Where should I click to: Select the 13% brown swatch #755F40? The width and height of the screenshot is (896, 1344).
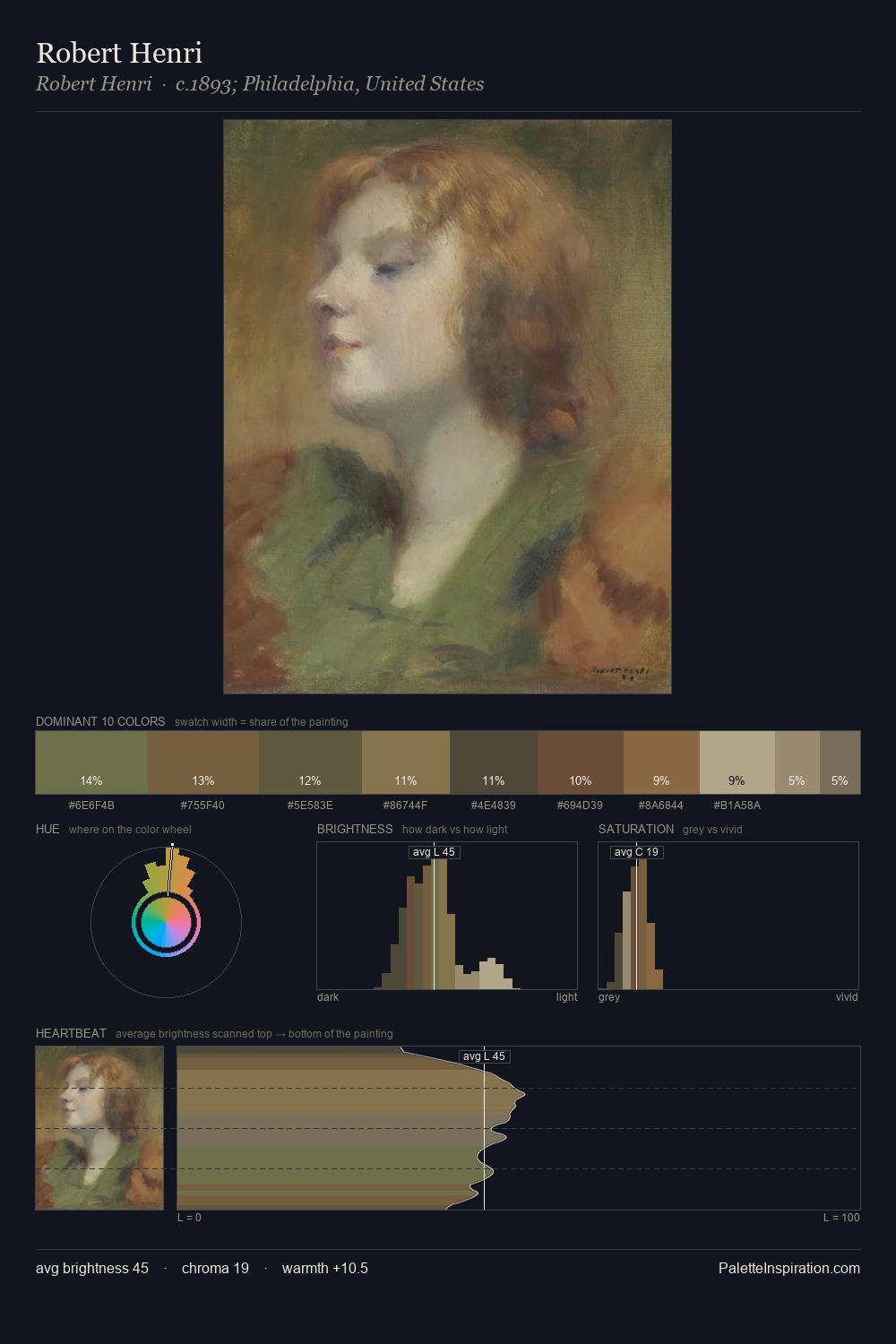[203, 762]
